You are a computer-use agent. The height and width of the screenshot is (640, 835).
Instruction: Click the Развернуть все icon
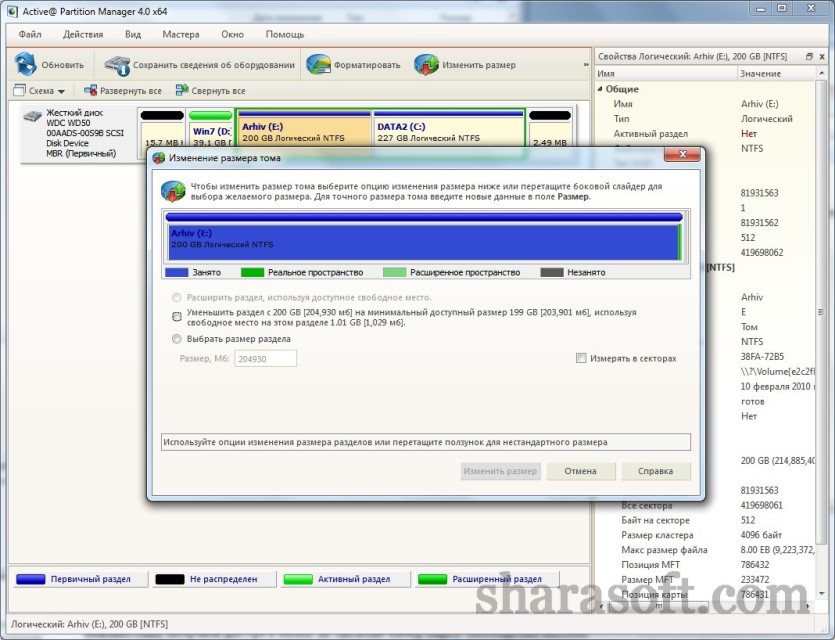[x=91, y=91]
